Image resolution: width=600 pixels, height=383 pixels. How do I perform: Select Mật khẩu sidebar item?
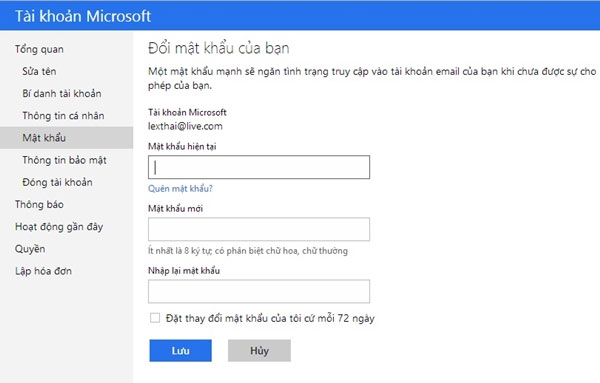pyautogui.click(x=67, y=138)
